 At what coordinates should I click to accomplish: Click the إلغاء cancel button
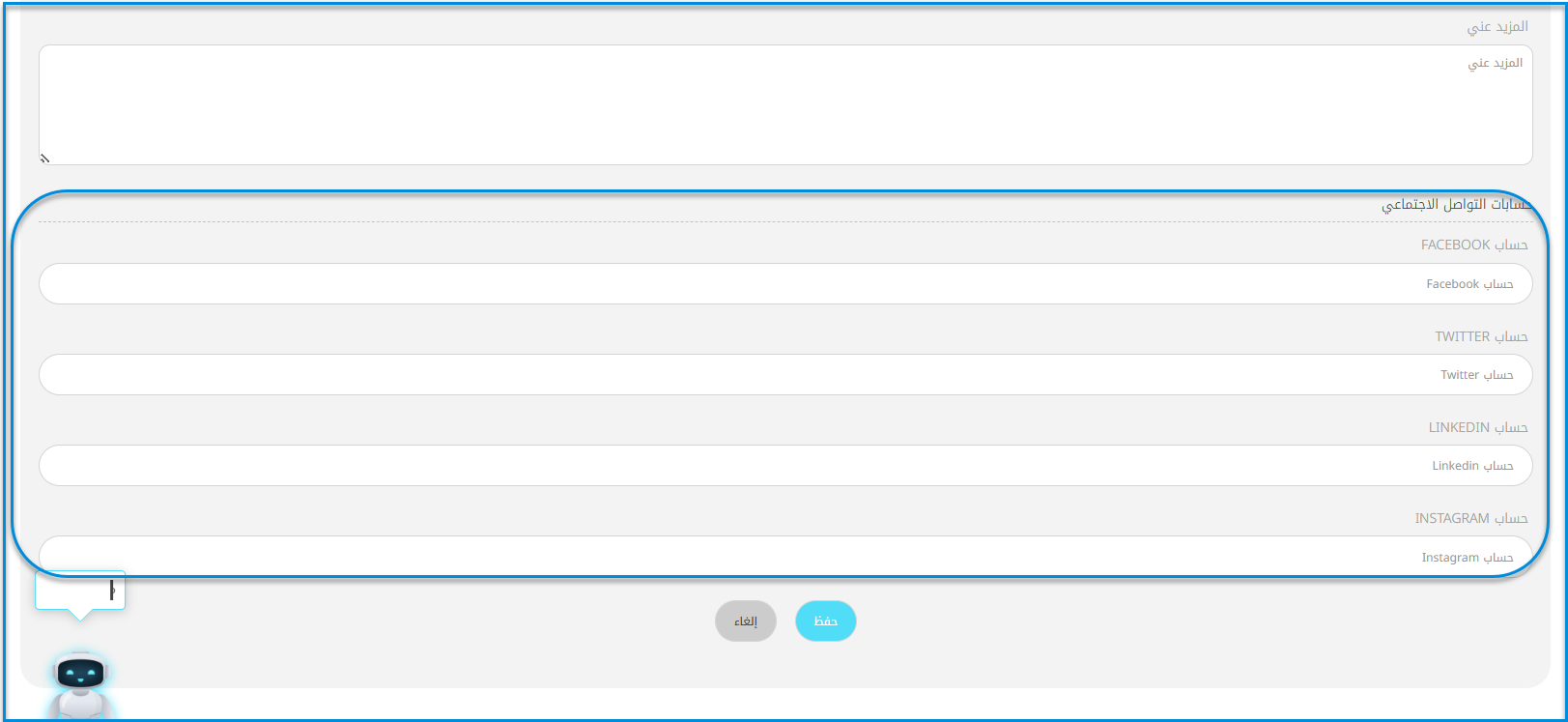pos(746,621)
